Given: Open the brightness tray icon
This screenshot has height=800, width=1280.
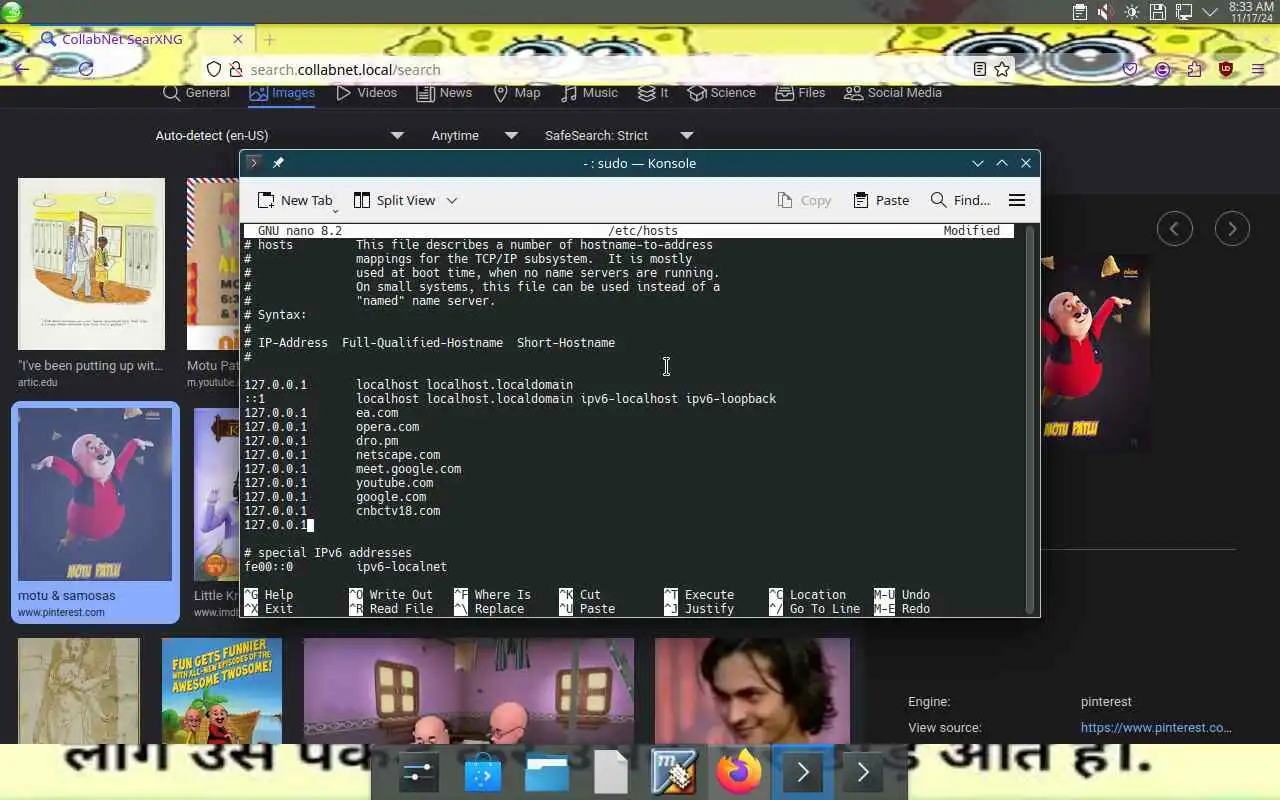Looking at the screenshot, I should (1132, 12).
